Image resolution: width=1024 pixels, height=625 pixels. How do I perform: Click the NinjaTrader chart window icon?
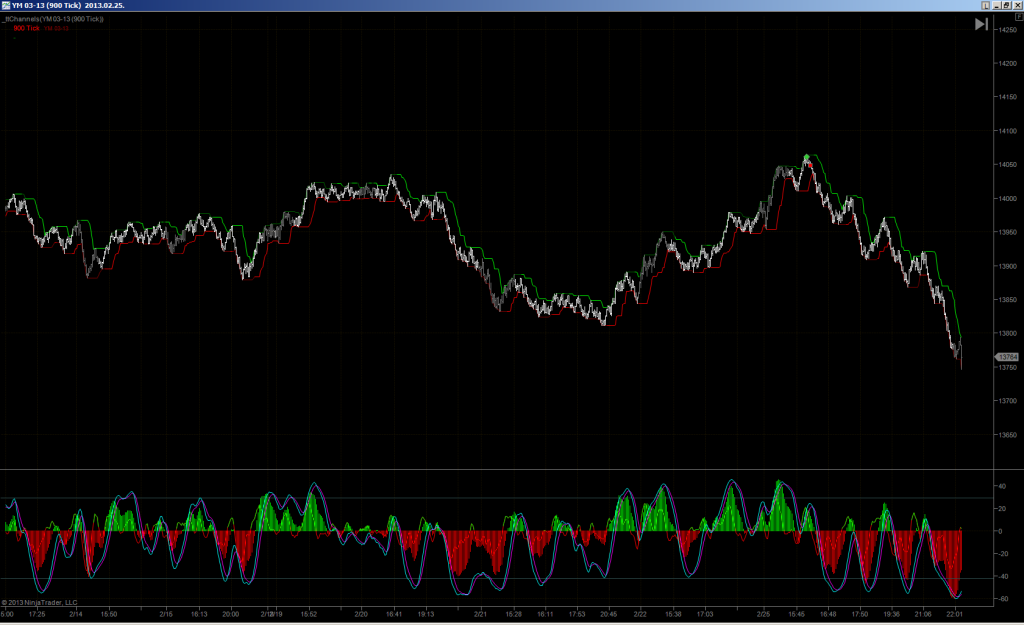coord(5,5)
